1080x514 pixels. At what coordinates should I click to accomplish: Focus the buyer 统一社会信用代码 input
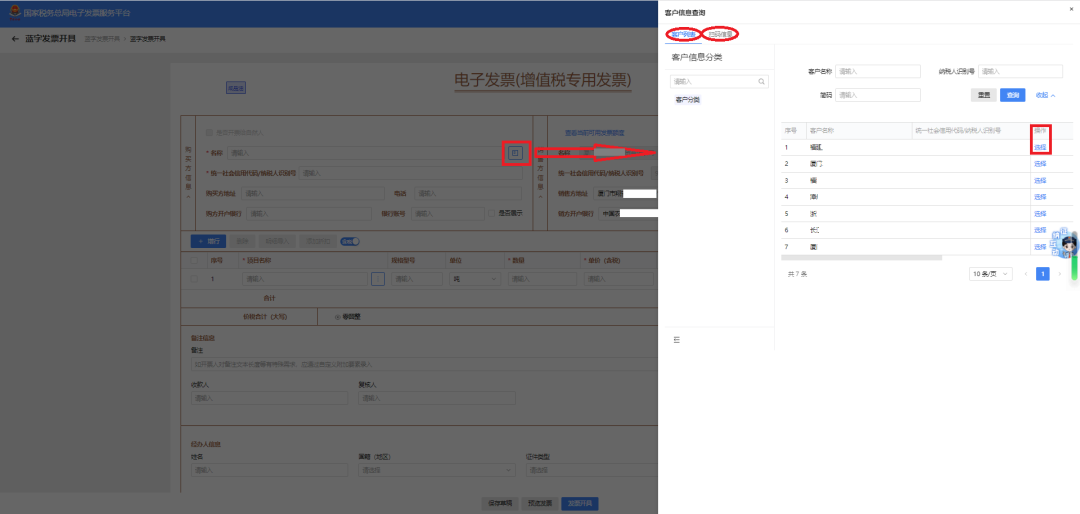click(411, 174)
